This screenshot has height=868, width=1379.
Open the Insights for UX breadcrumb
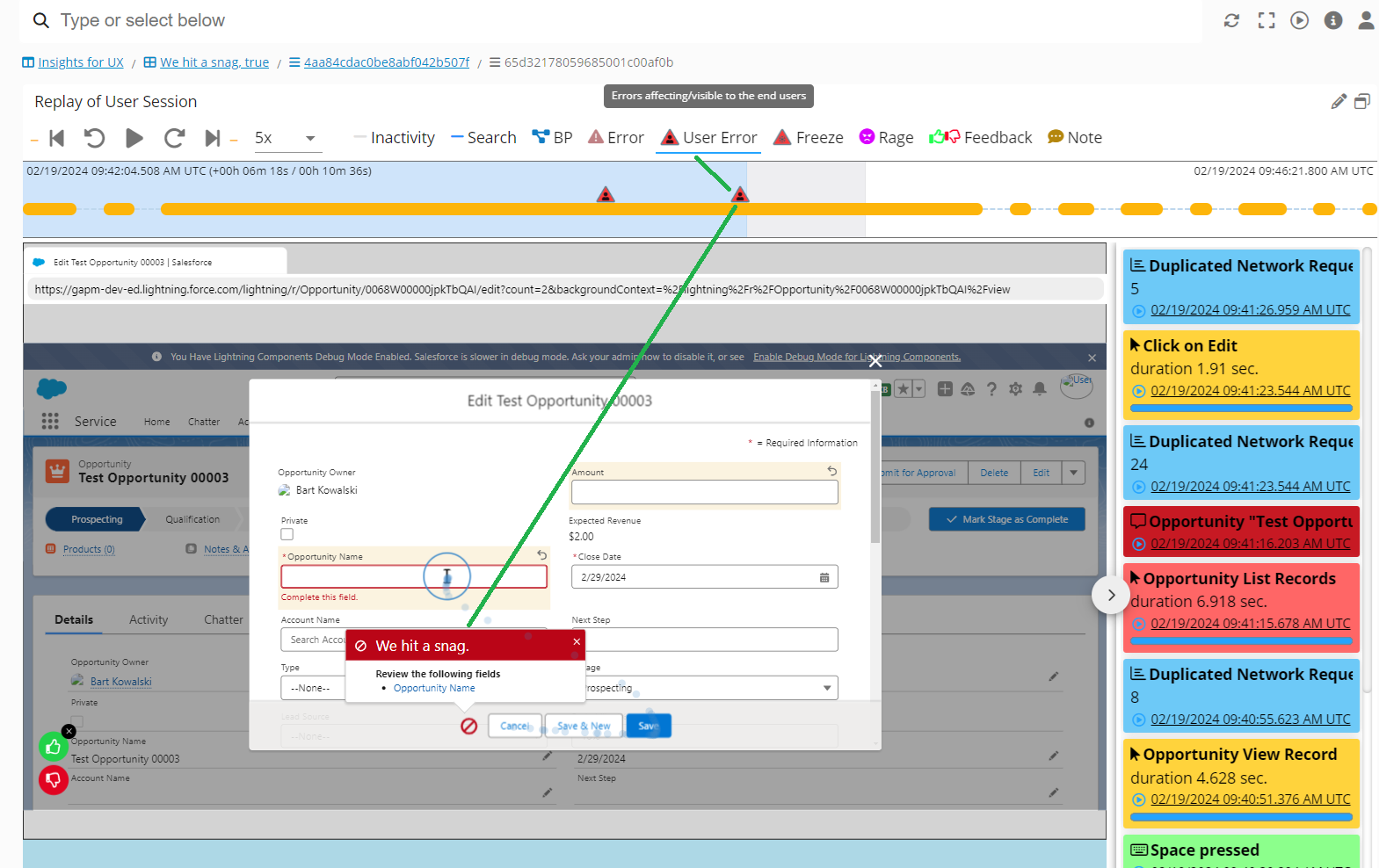click(x=80, y=62)
